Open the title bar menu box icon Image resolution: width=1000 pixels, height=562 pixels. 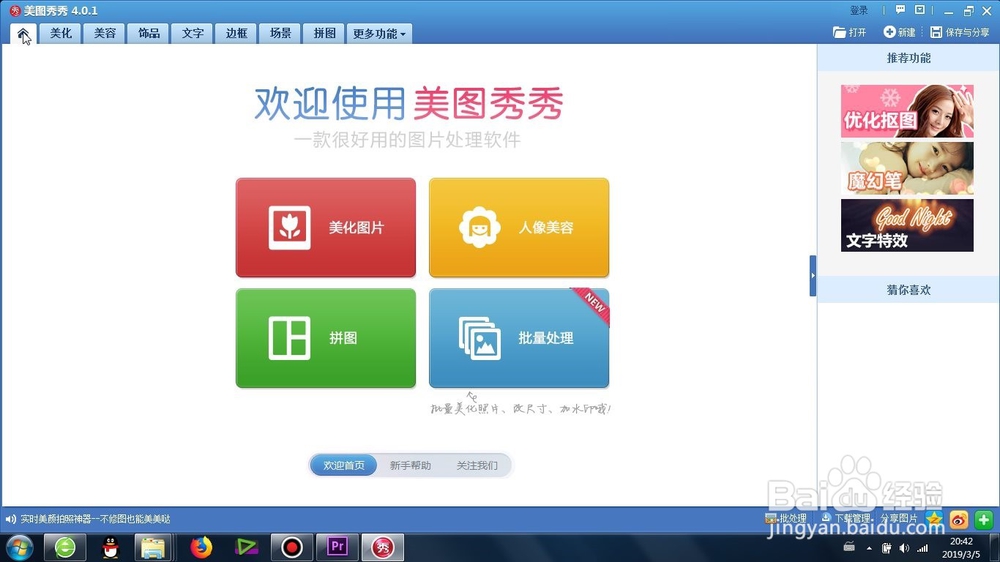[x=920, y=10]
